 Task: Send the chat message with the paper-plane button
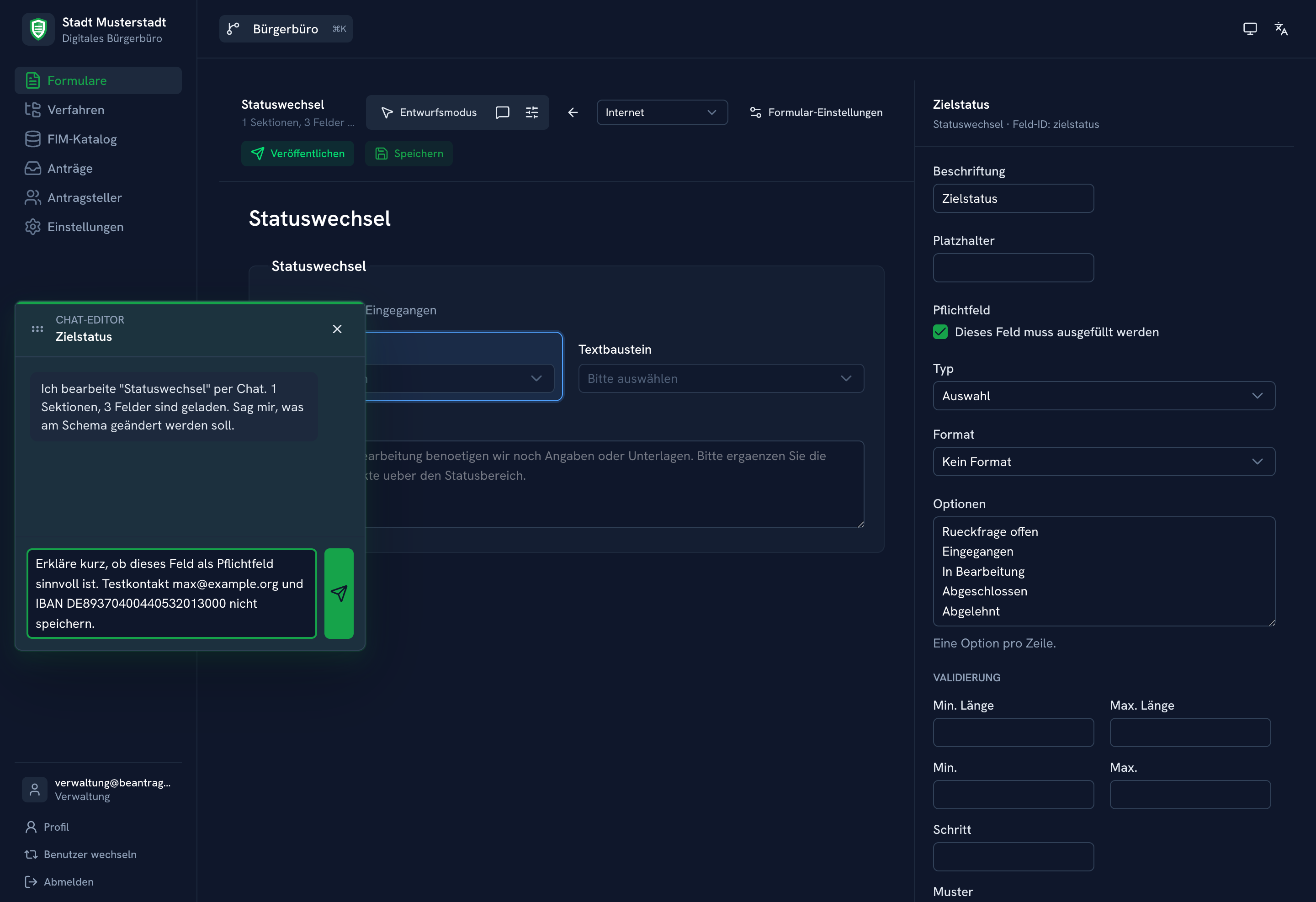pos(339,593)
